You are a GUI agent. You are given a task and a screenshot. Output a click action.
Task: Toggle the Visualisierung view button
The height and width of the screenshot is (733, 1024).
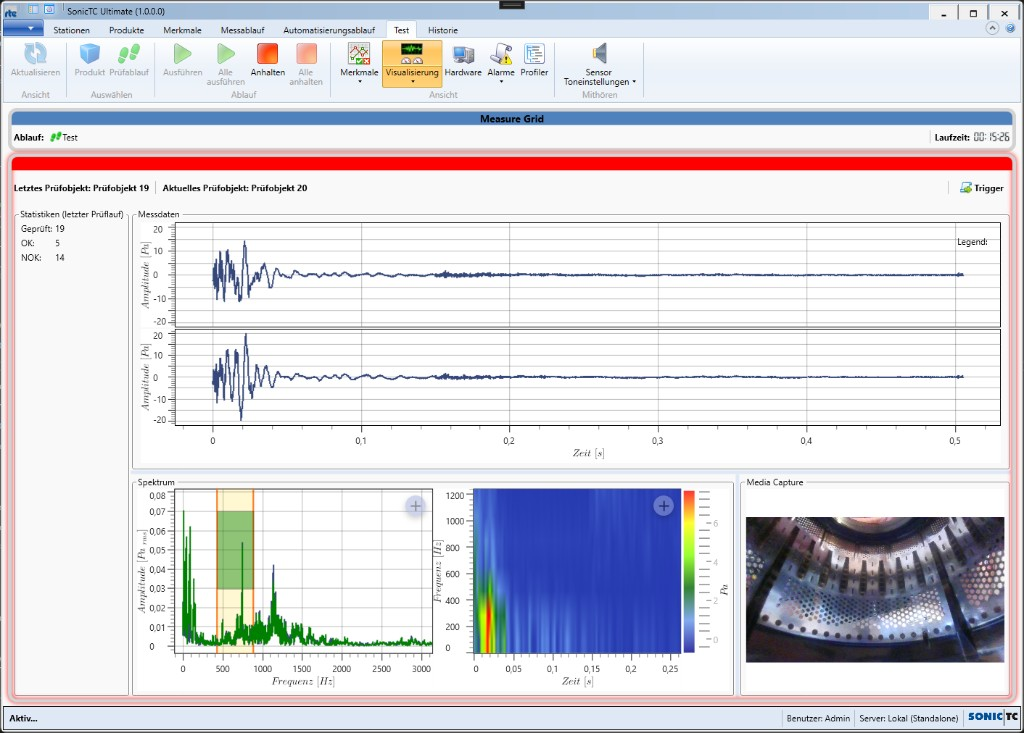(411, 63)
